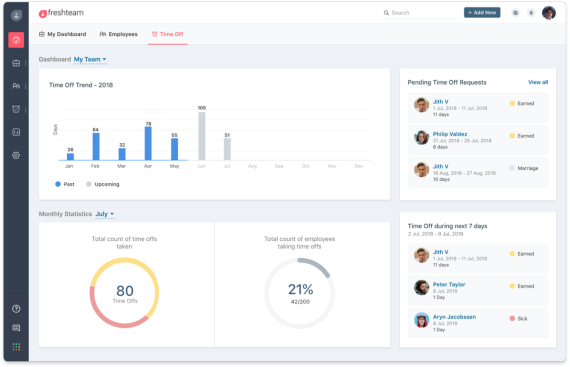The height and width of the screenshot is (367, 570).
Task: Open the employees people icon in sidebar
Action: click(16, 86)
